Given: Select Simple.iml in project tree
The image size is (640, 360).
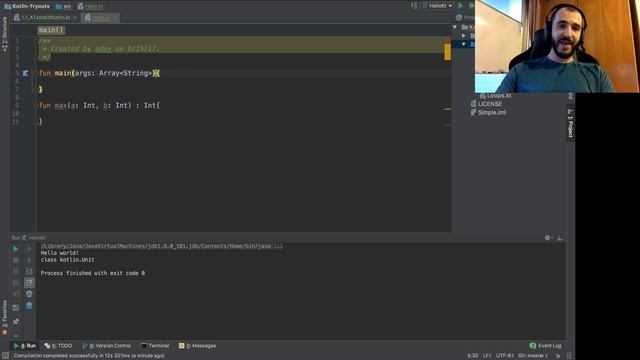Looking at the screenshot, I should click(488, 112).
